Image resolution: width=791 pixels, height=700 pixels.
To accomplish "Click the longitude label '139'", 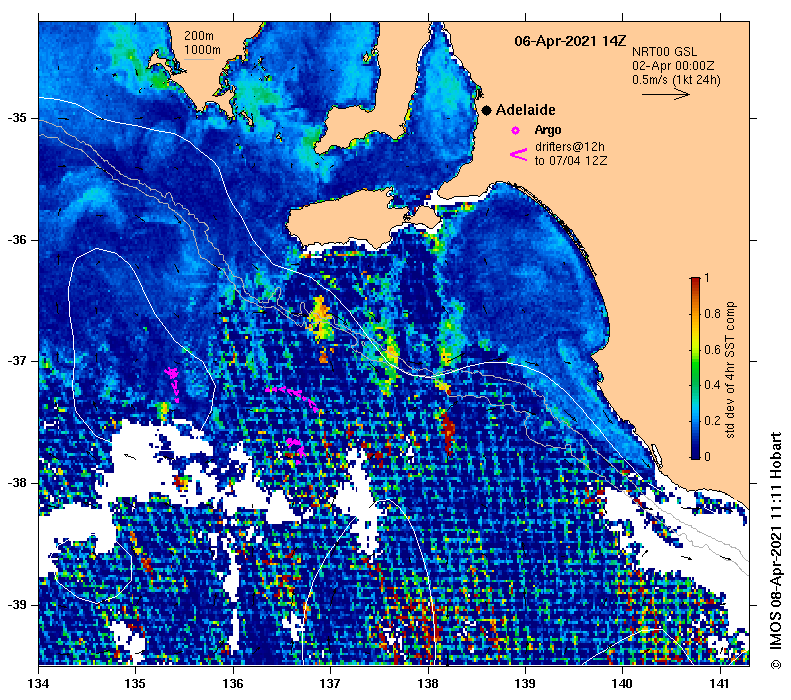I will [x=526, y=684].
